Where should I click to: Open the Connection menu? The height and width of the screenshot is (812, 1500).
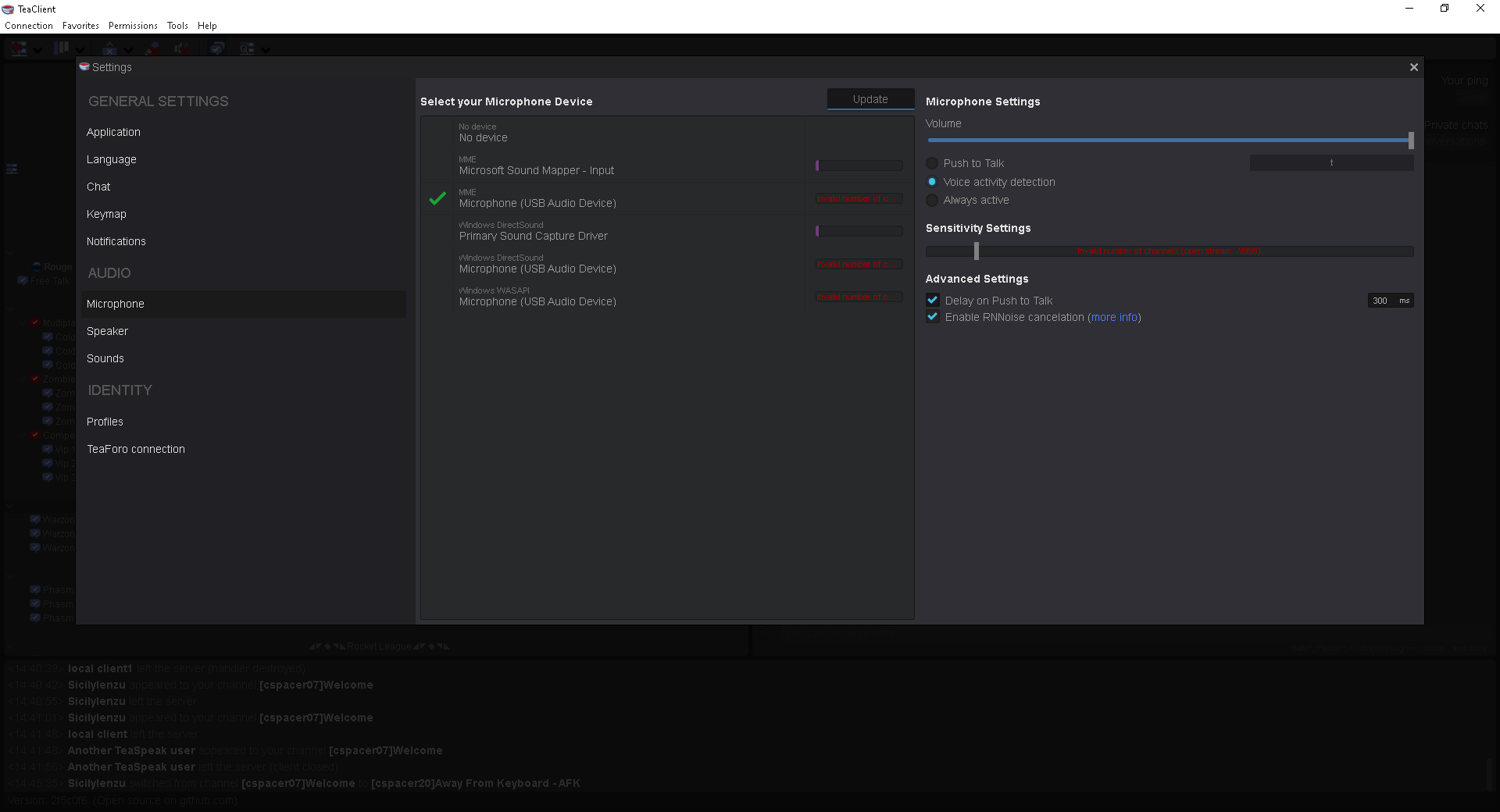click(28, 25)
